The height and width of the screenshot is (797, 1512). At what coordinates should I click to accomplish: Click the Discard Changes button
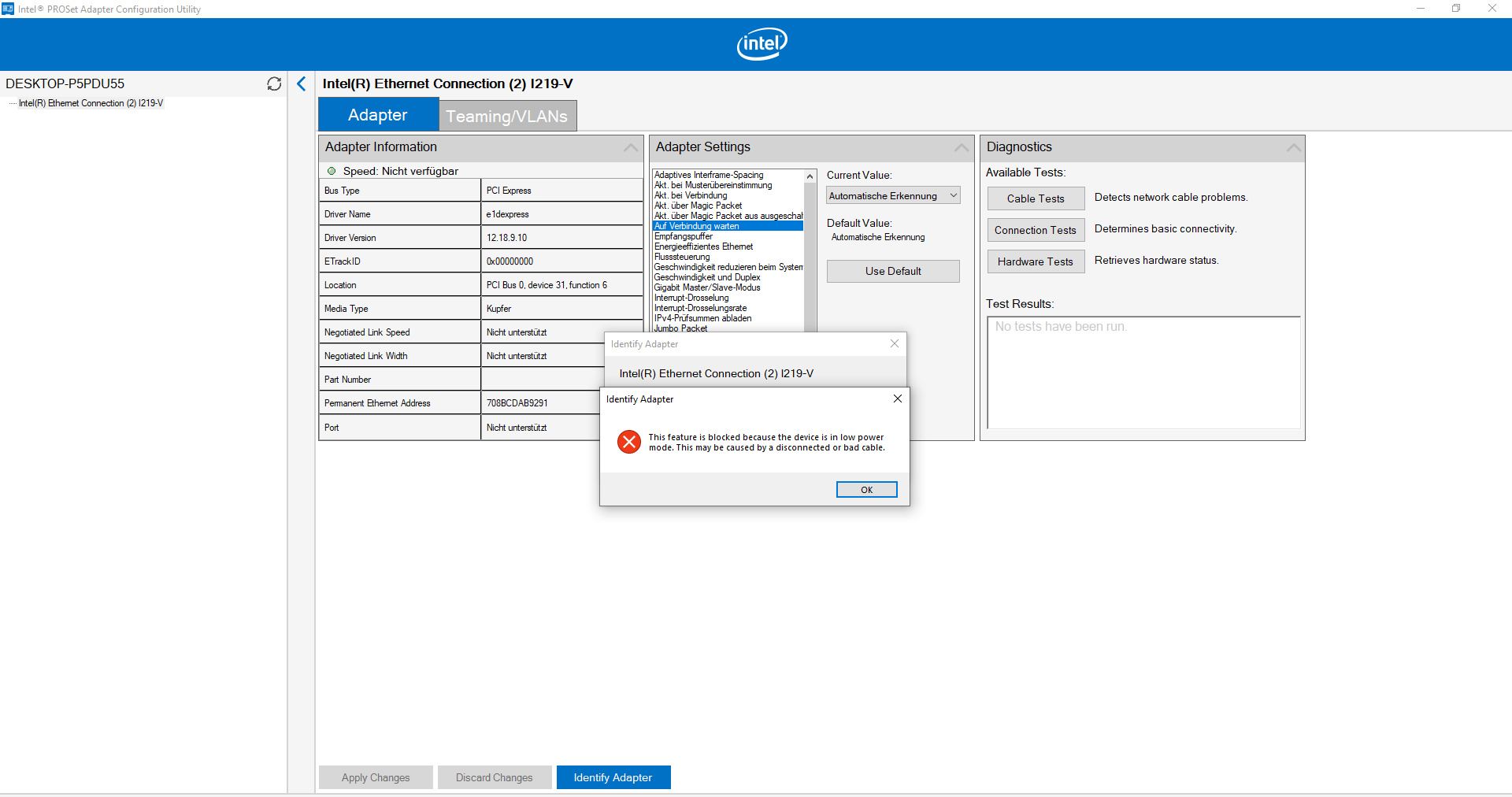[495, 777]
